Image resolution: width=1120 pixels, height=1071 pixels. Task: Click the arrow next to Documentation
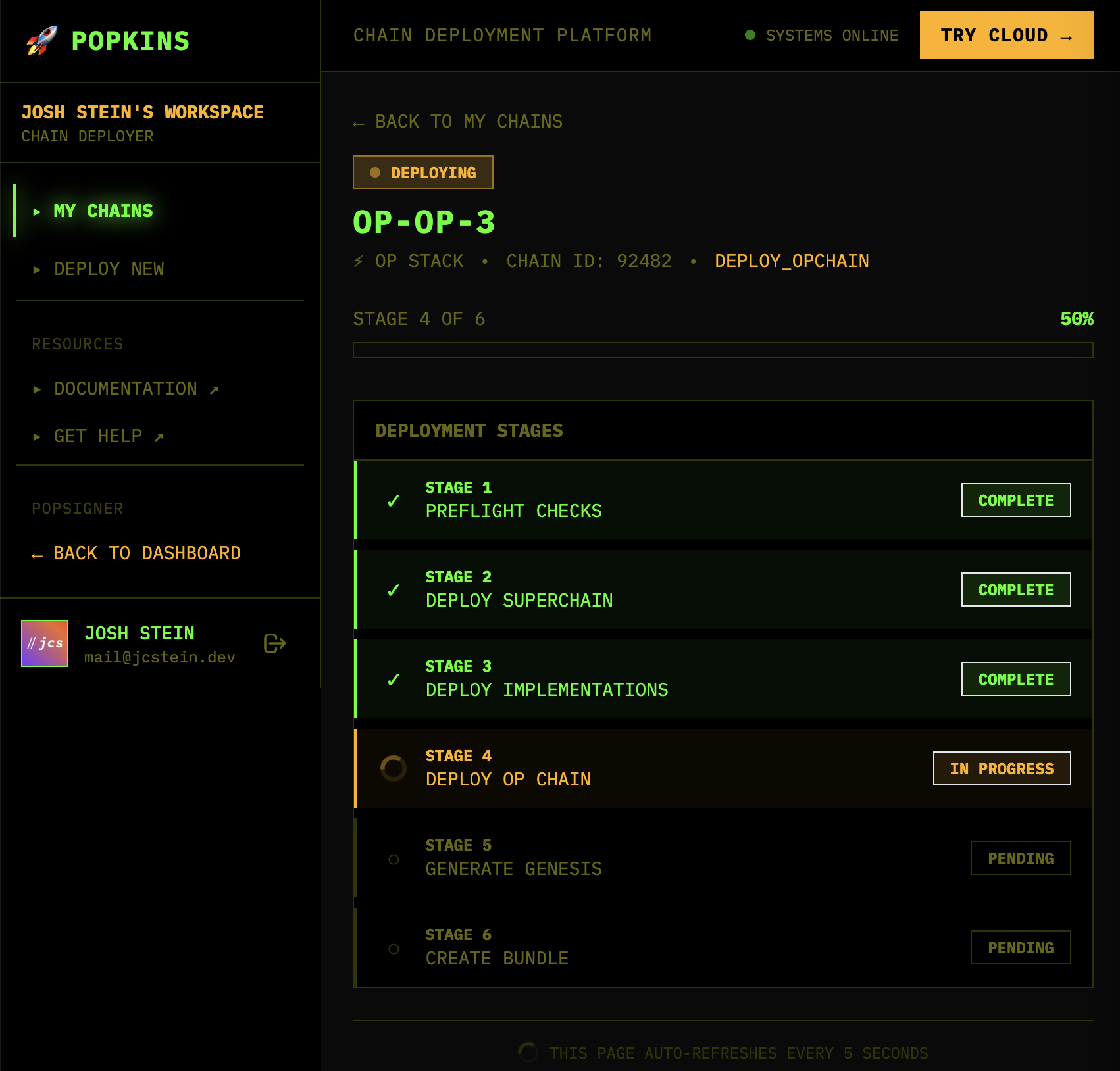click(37, 389)
